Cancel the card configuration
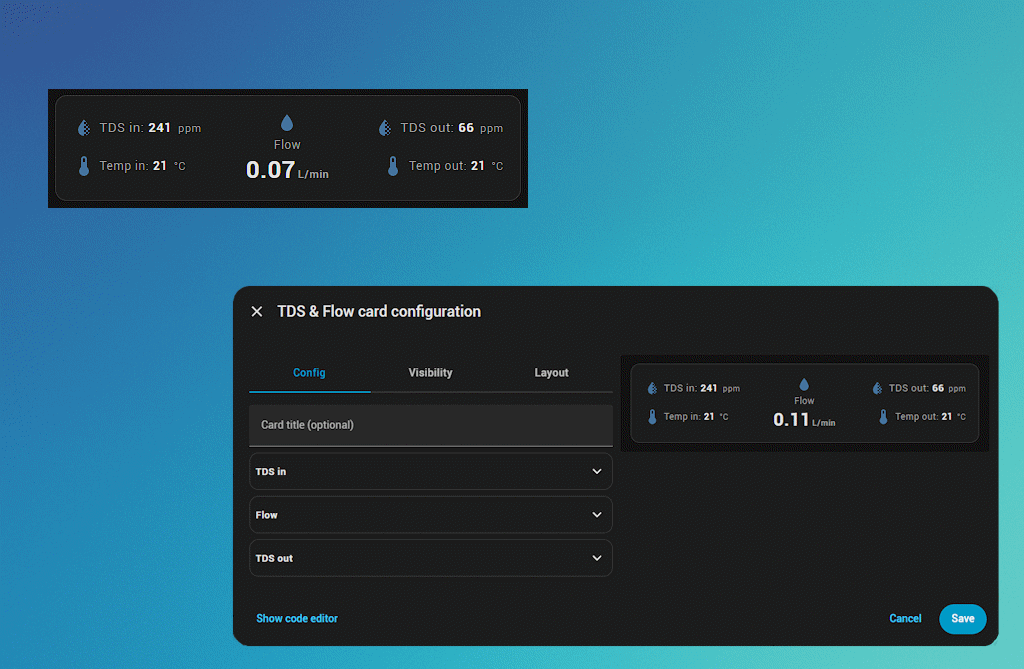Screen dimensions: 1024x669 (x=905, y=618)
